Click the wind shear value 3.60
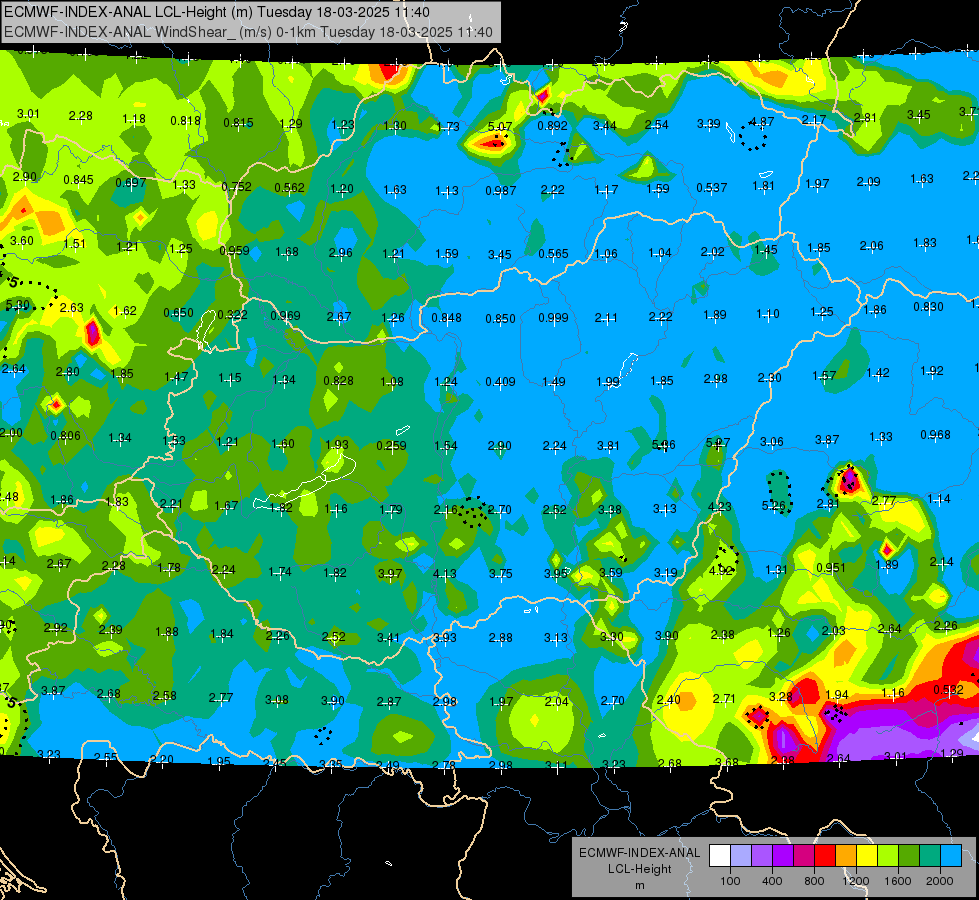Screen dimensions: 979x900 tap(22, 240)
